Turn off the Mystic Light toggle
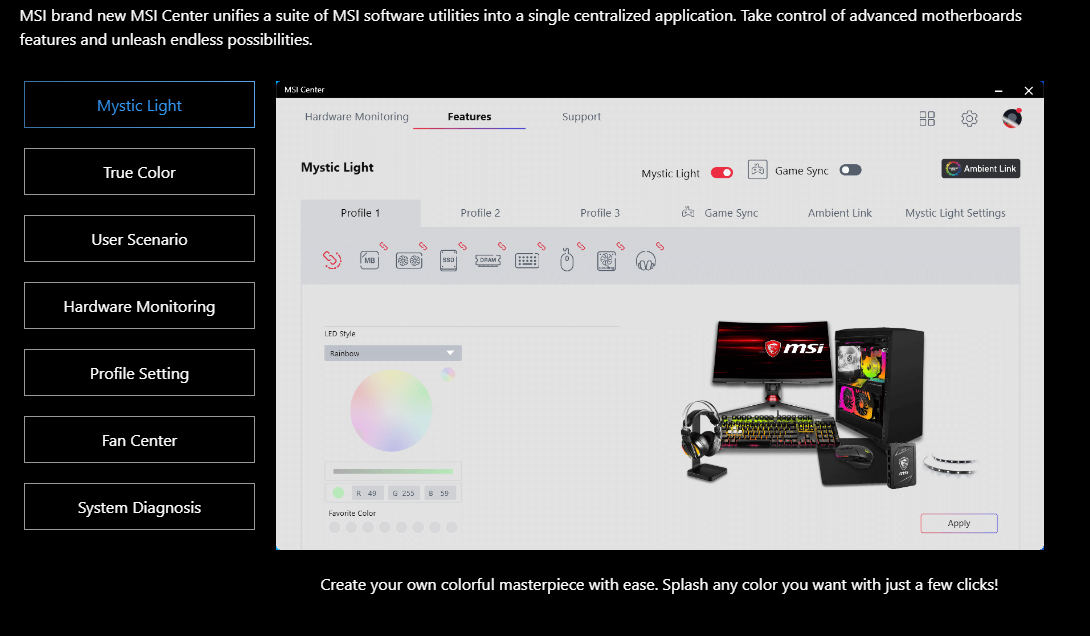 click(722, 172)
